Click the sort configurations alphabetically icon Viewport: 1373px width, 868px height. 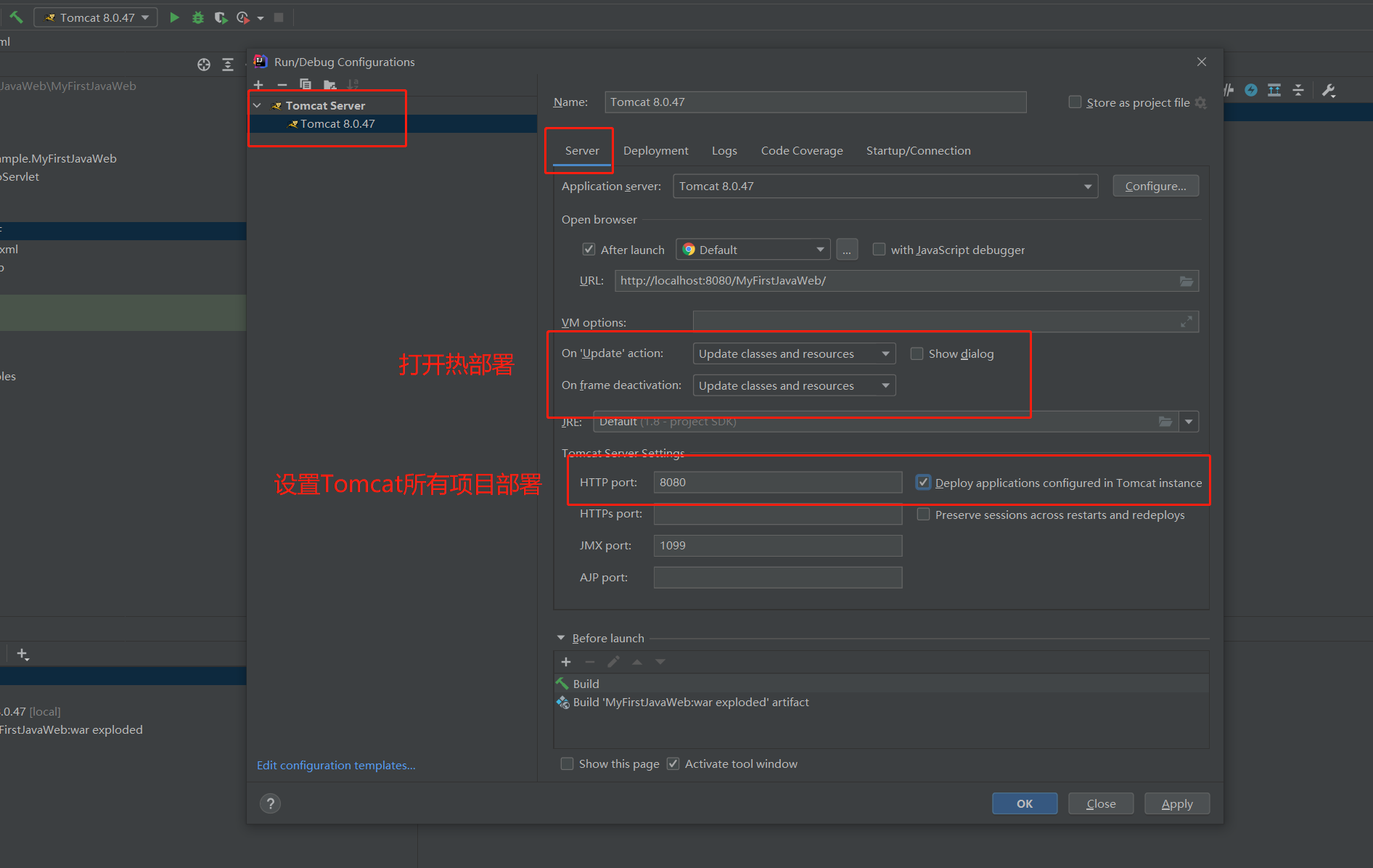pos(353,85)
